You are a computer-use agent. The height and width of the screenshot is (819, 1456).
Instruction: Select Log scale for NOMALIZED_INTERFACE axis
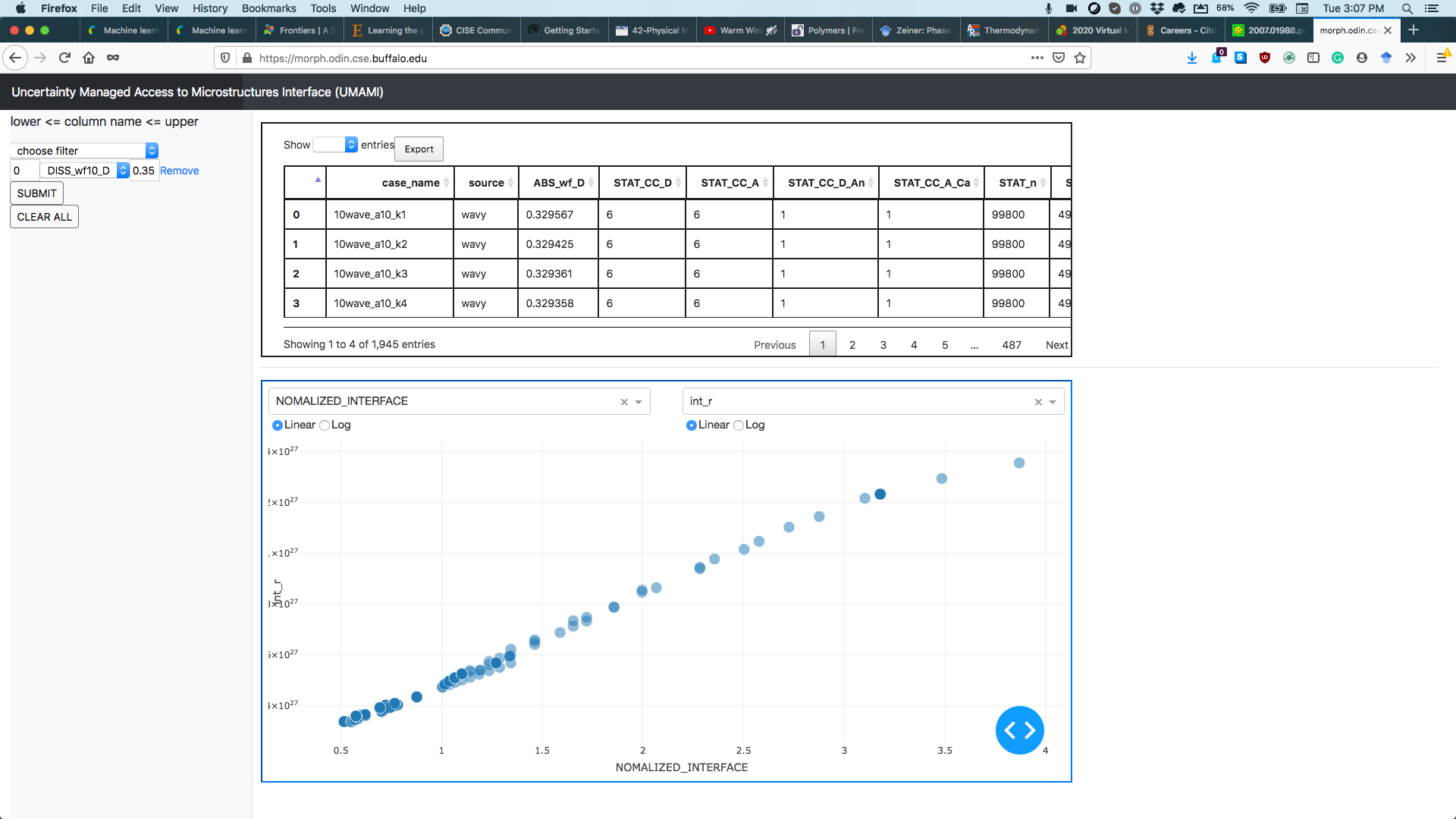[325, 425]
